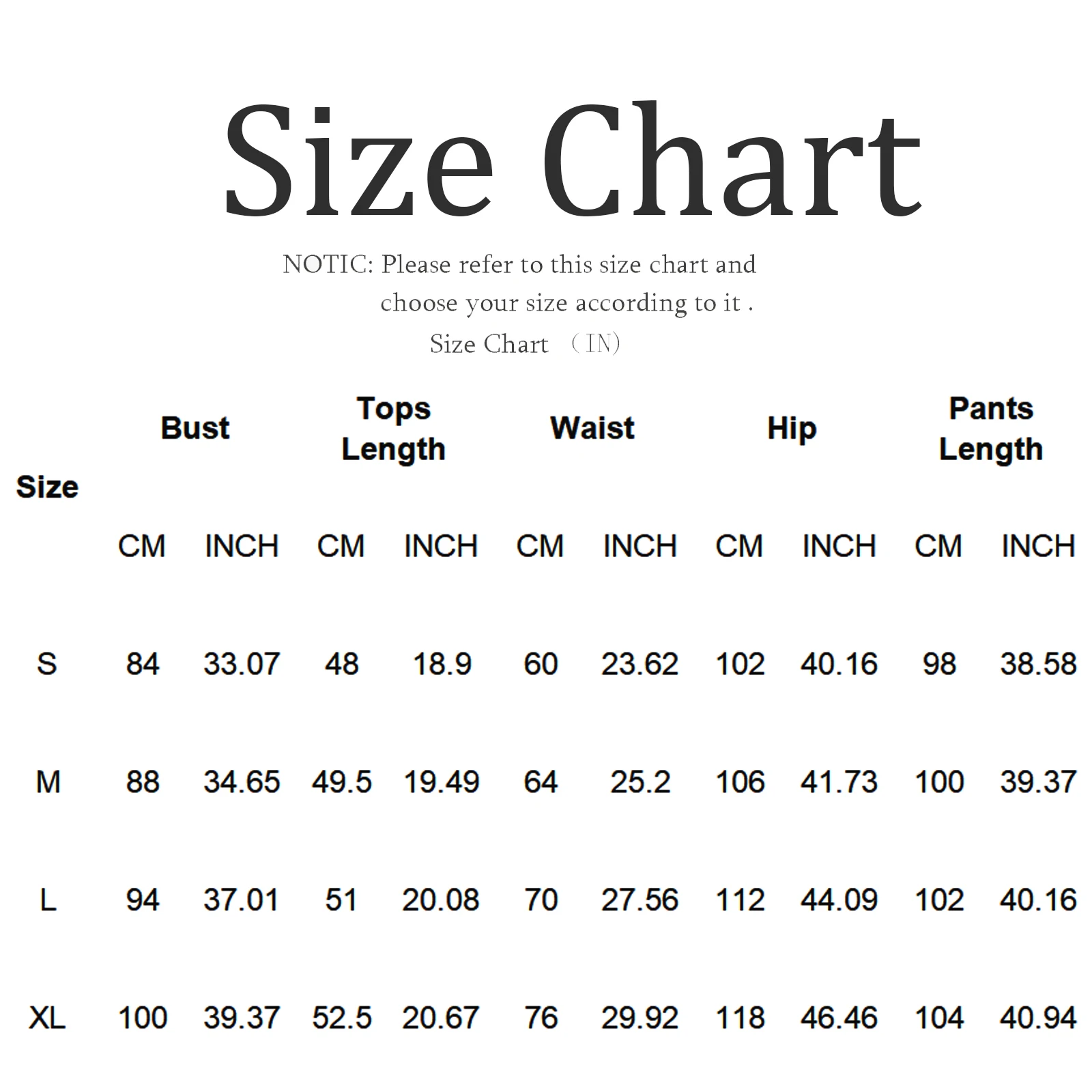Select the M size row label
1092x1092 pixels.
48,781
